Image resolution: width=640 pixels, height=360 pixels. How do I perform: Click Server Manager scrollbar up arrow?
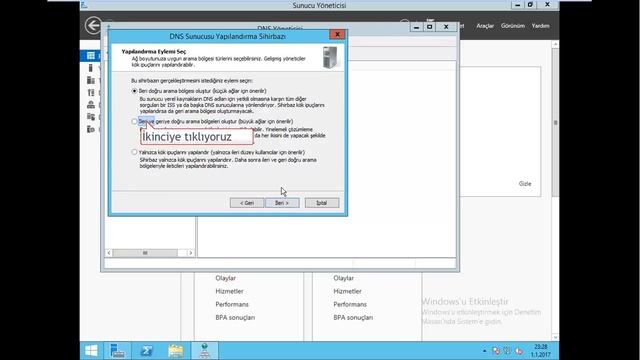pyautogui.click(x=555, y=44)
